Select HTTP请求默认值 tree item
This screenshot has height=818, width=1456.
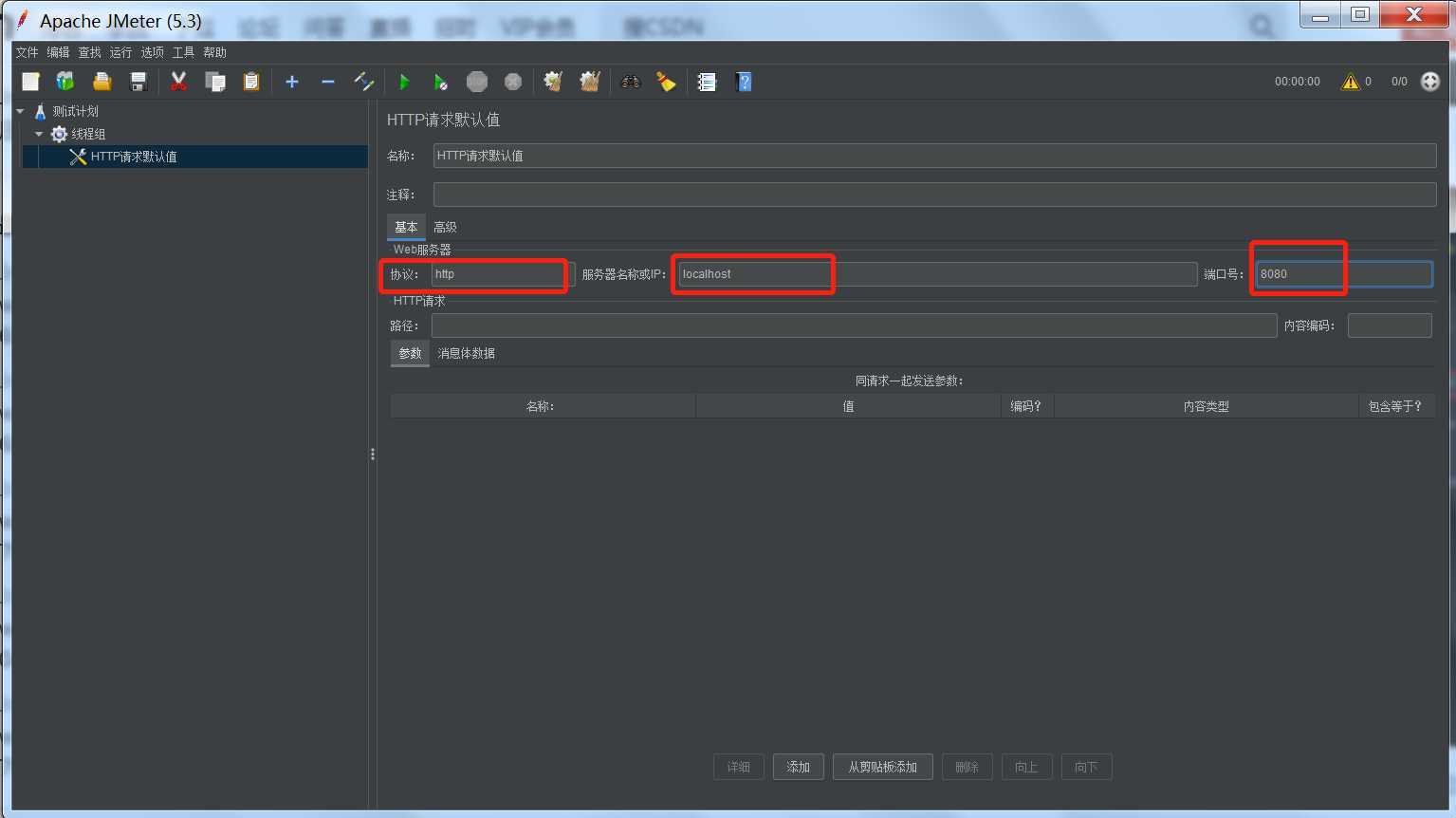pyautogui.click(x=134, y=157)
